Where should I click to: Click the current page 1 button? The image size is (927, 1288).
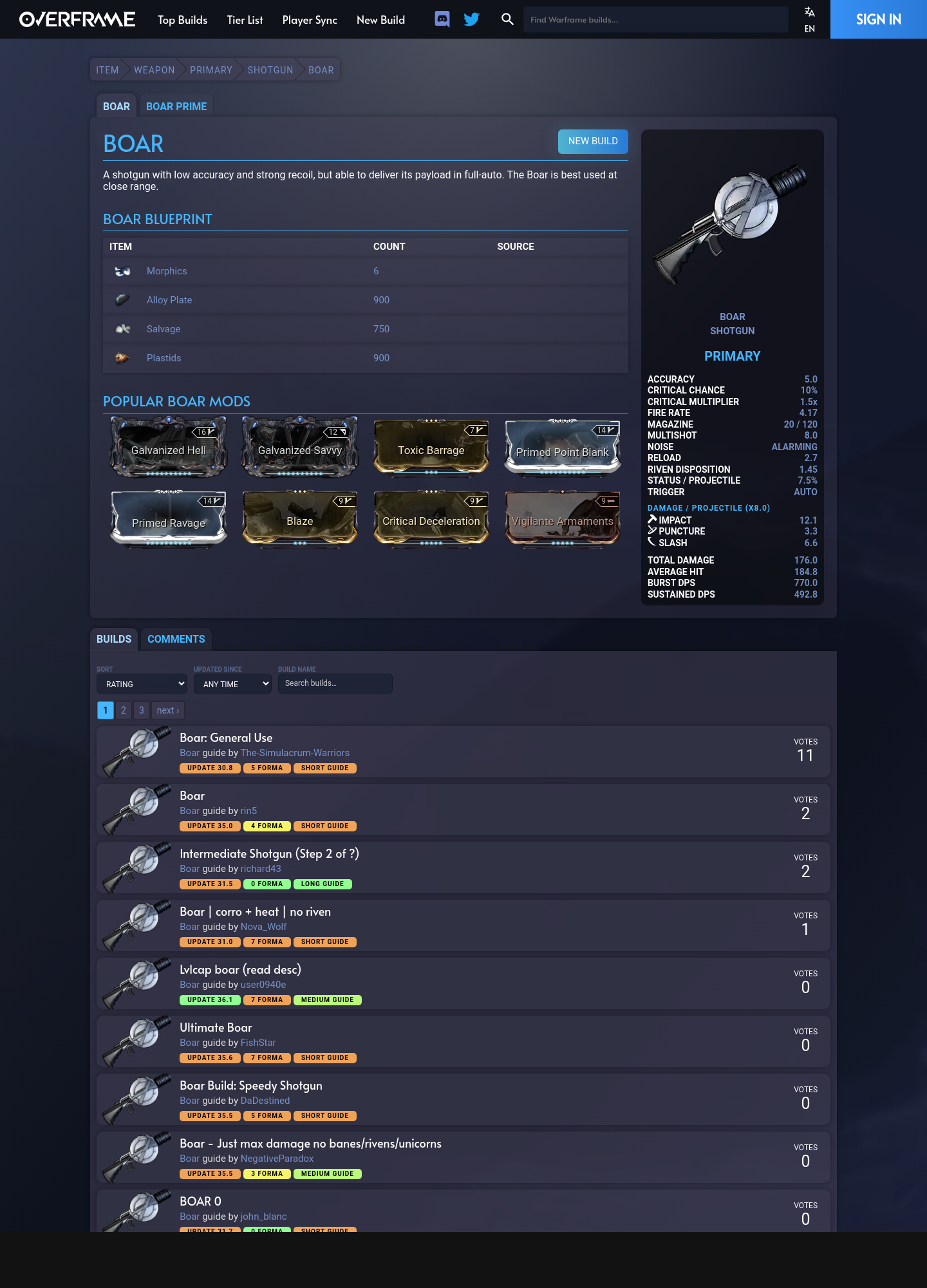pyautogui.click(x=106, y=710)
